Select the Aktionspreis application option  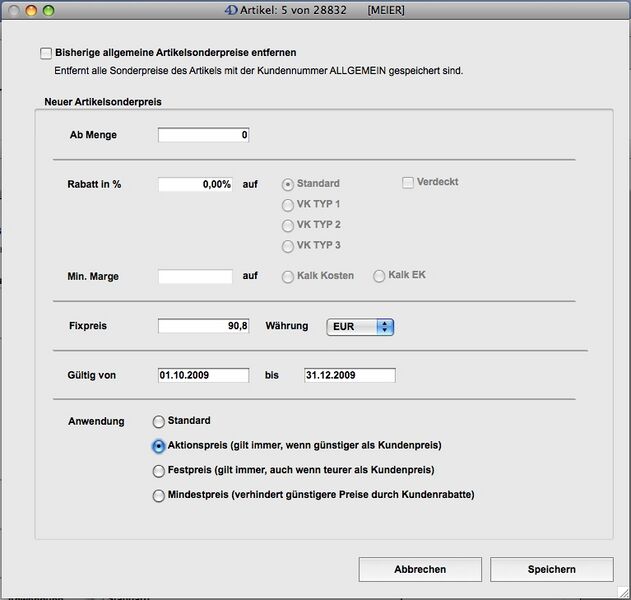point(158,446)
